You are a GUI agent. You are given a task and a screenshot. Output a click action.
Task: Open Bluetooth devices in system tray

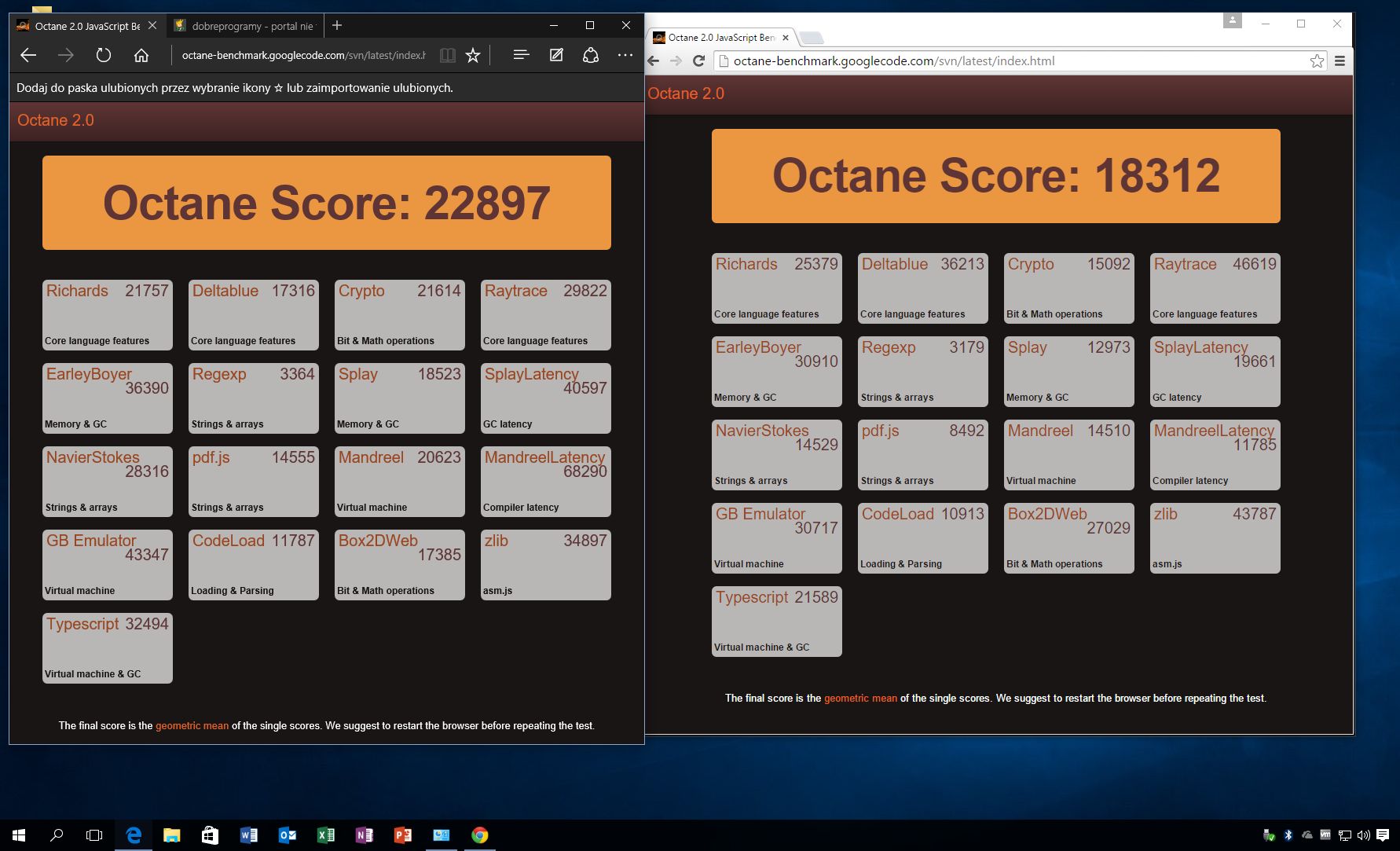point(1288,835)
